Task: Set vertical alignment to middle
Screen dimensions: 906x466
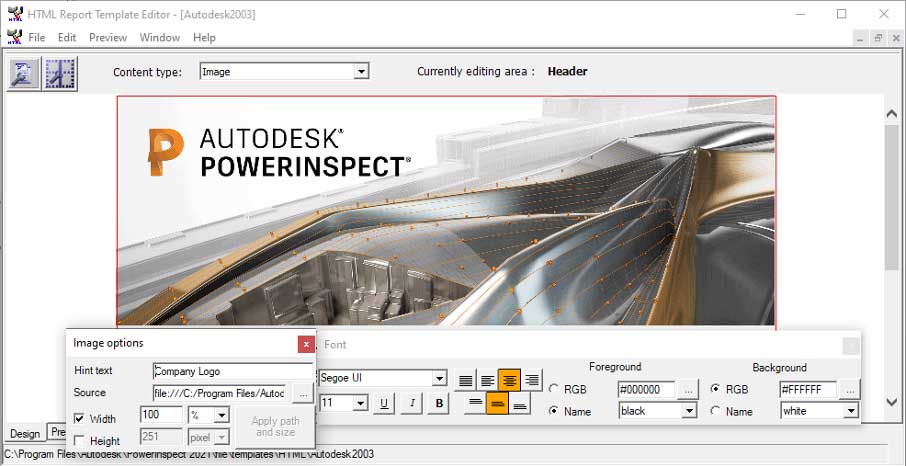Action: [497, 403]
